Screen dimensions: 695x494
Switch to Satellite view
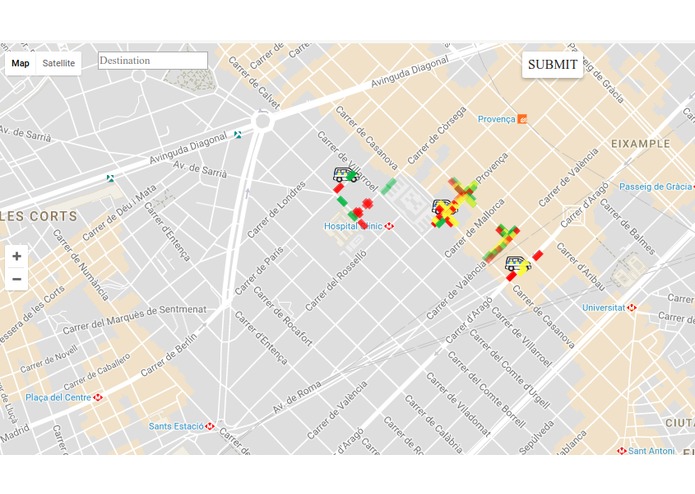[x=59, y=63]
